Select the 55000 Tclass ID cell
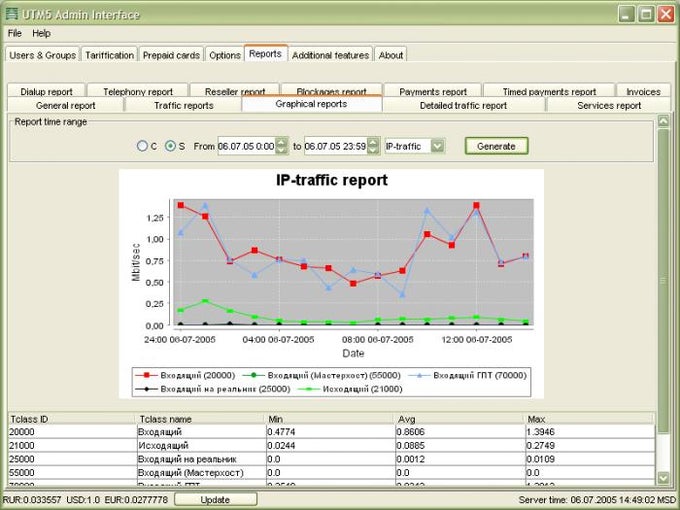 coord(72,472)
